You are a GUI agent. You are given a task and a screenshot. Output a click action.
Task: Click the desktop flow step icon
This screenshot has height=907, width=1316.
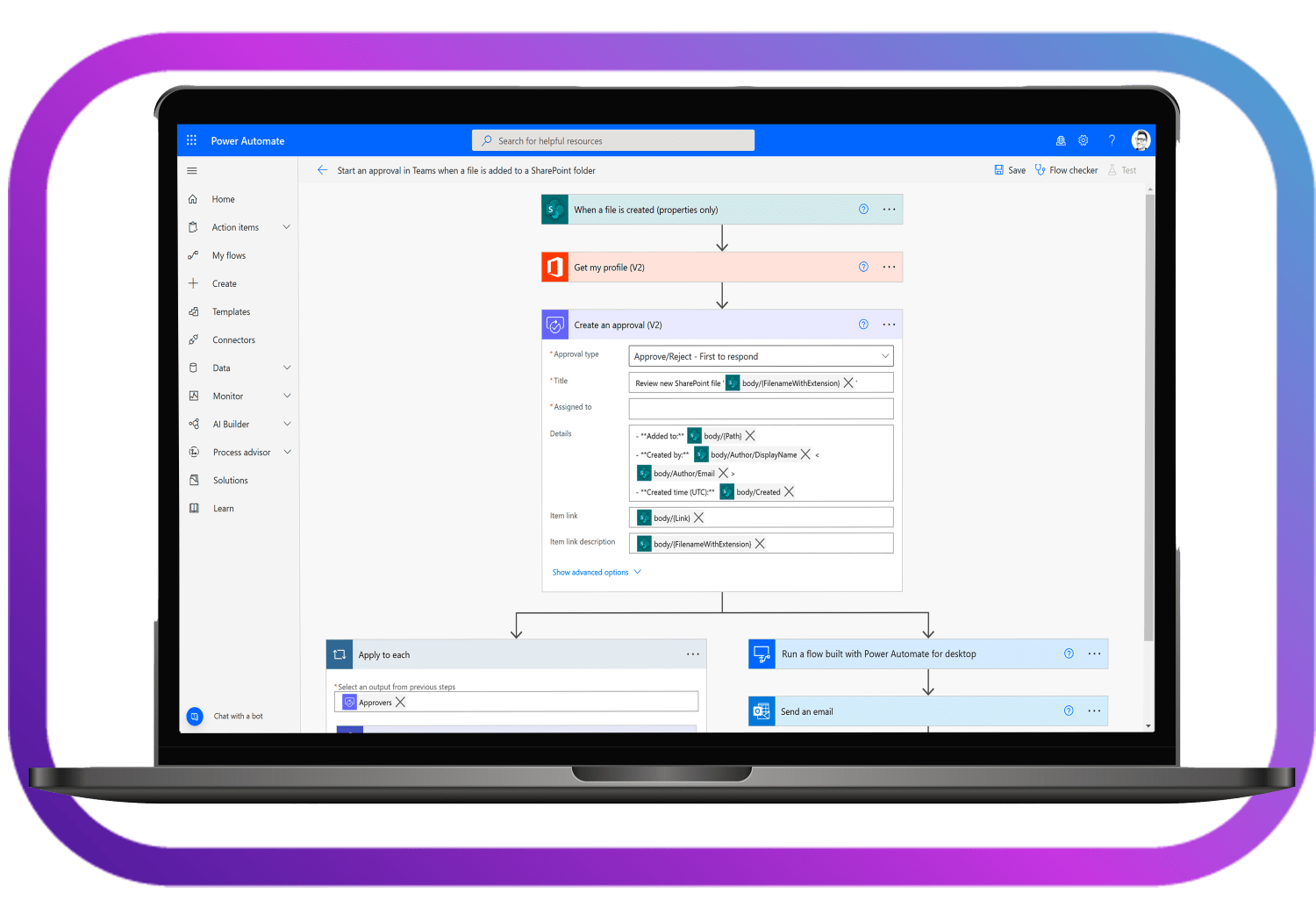click(762, 653)
